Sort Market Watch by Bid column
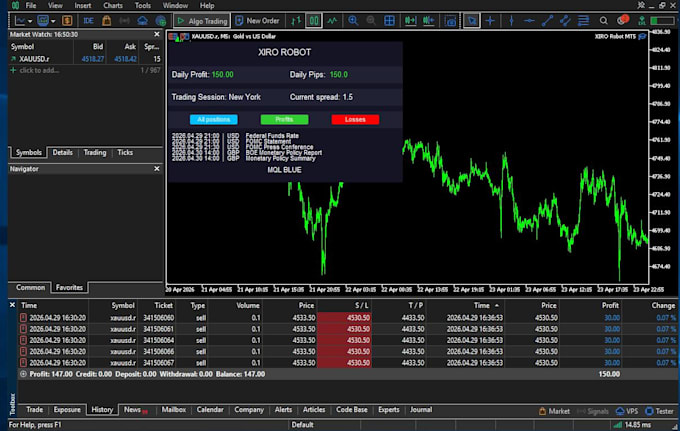680x431 pixels. click(x=98, y=47)
